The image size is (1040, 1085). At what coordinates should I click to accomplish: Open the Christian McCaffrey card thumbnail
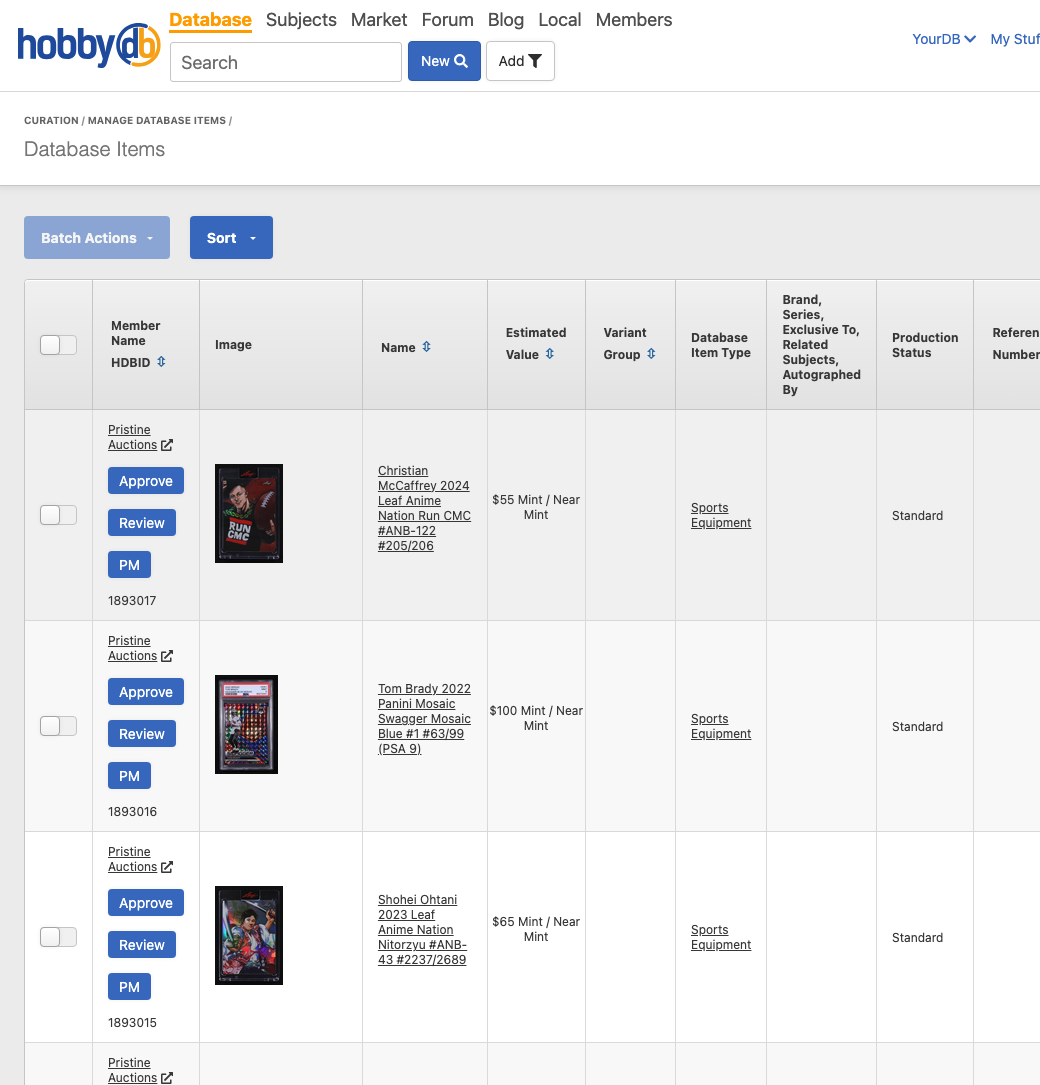click(x=249, y=513)
